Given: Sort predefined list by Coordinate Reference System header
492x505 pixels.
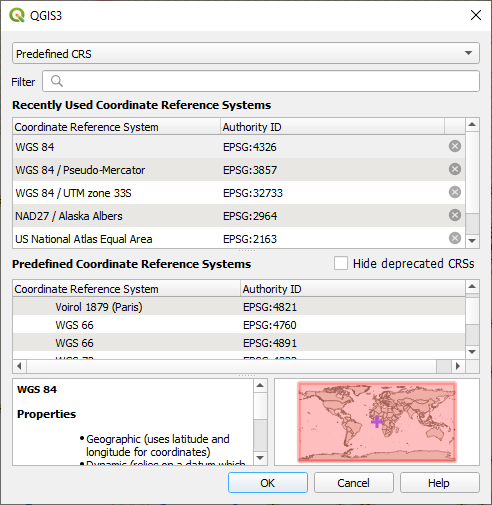Looking at the screenshot, I should [x=127, y=289].
